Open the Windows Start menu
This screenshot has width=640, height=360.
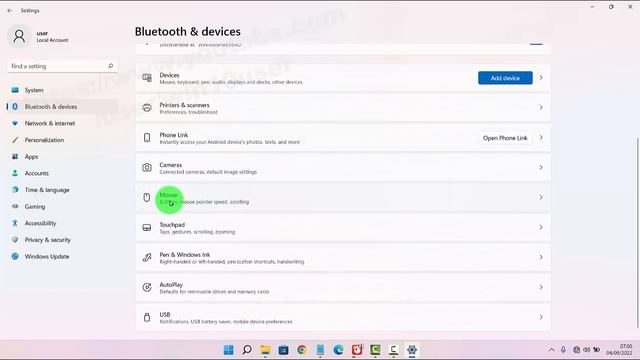[229, 350]
